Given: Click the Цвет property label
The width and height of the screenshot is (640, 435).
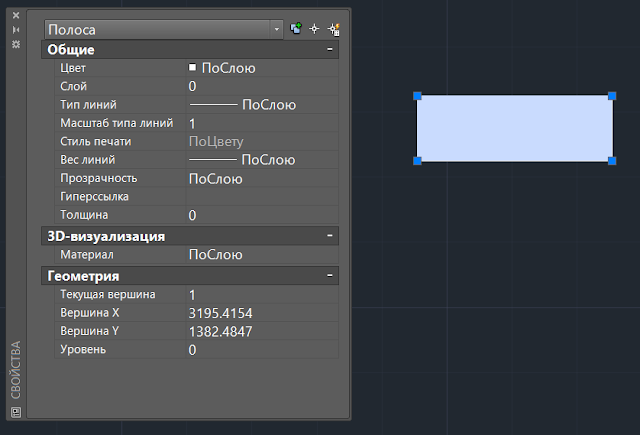Looking at the screenshot, I should (73, 68).
